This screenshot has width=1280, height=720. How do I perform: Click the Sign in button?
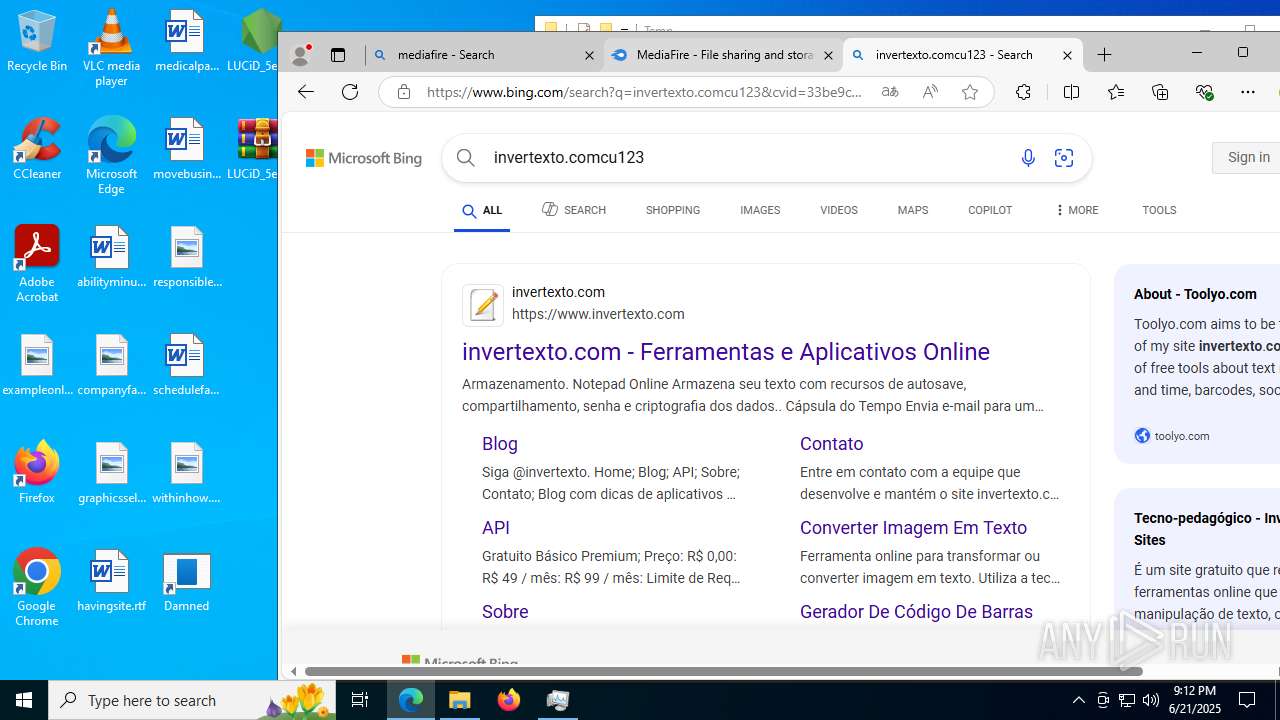[1247, 157]
